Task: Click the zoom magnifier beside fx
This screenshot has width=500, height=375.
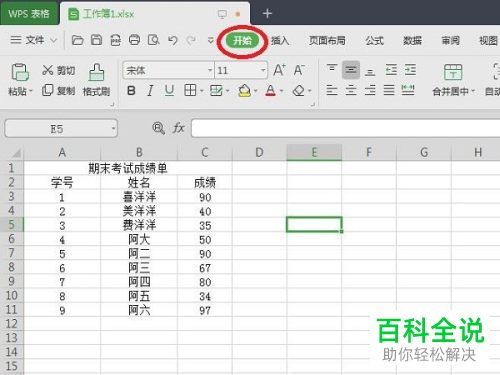Action: pyautogui.click(x=158, y=128)
